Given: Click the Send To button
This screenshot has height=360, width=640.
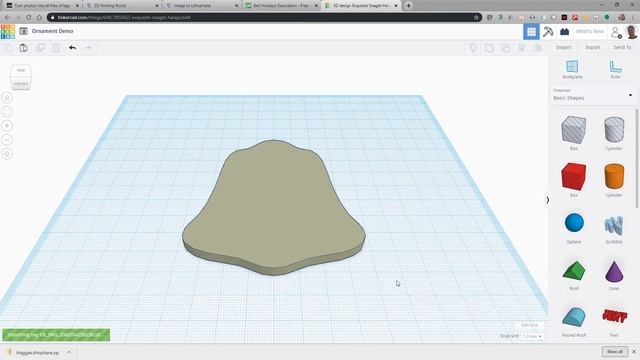Looking at the screenshot, I should [622, 47].
